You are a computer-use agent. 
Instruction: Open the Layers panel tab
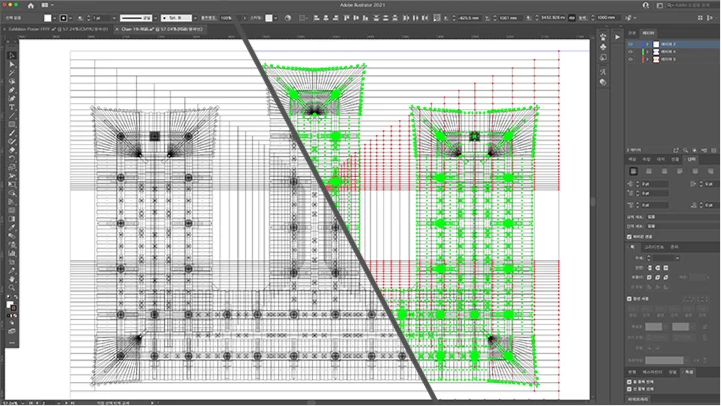pyautogui.click(x=648, y=33)
